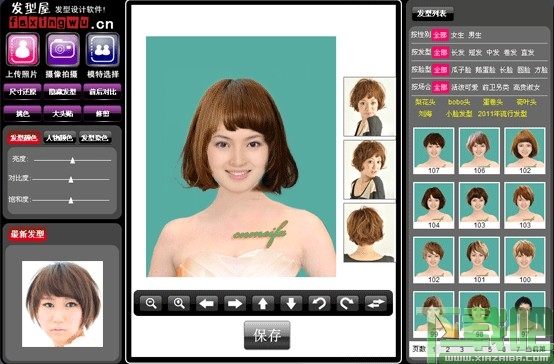Click the 前后对比 compare button

tap(103, 92)
